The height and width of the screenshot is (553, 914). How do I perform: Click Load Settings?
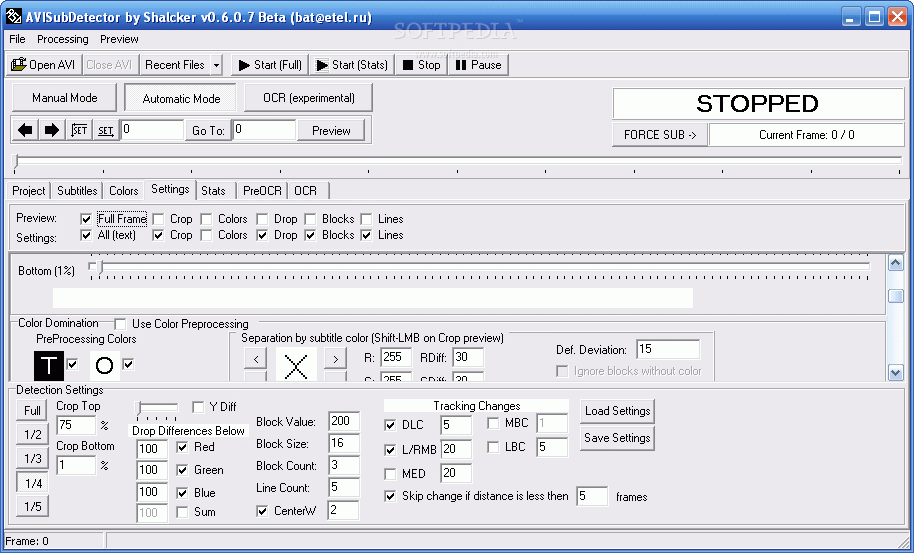click(618, 411)
